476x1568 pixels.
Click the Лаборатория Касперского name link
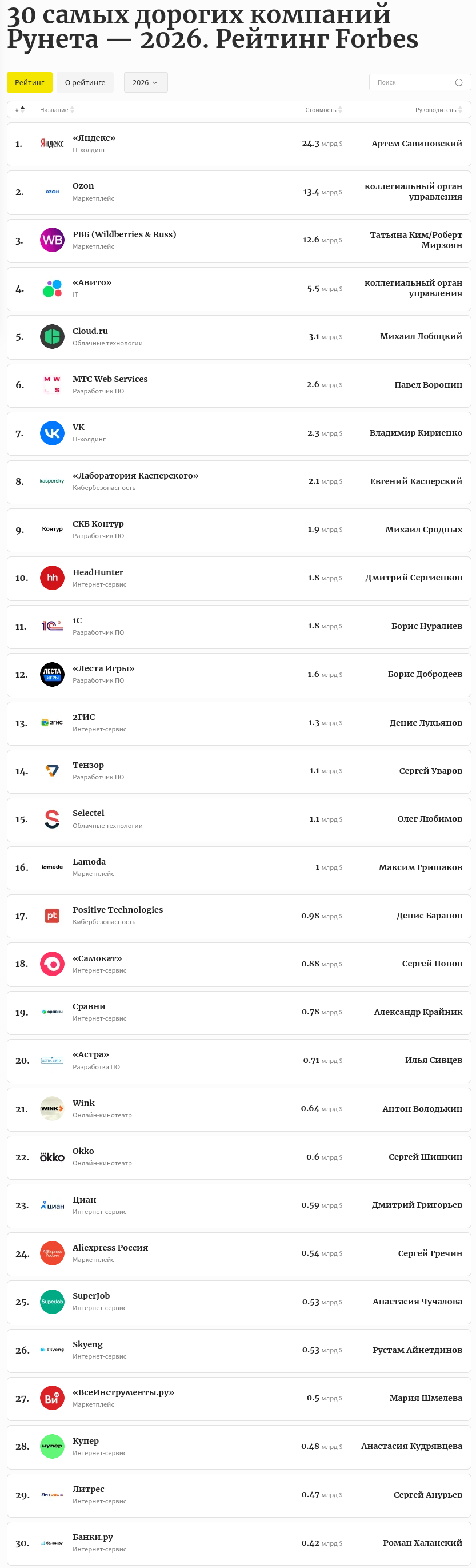[x=135, y=476]
